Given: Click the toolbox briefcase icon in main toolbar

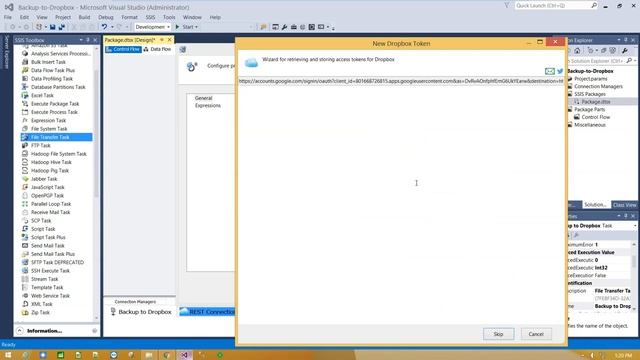Looking at the screenshot, I should tap(293, 27).
